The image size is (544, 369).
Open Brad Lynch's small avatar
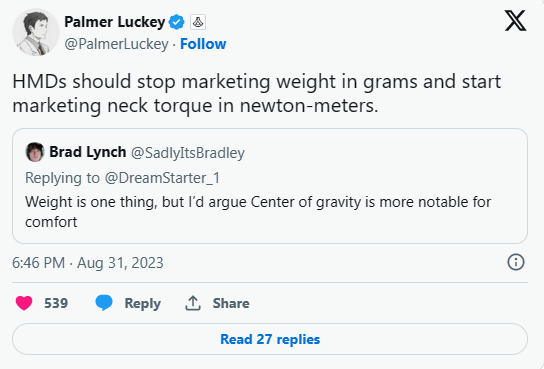point(35,152)
